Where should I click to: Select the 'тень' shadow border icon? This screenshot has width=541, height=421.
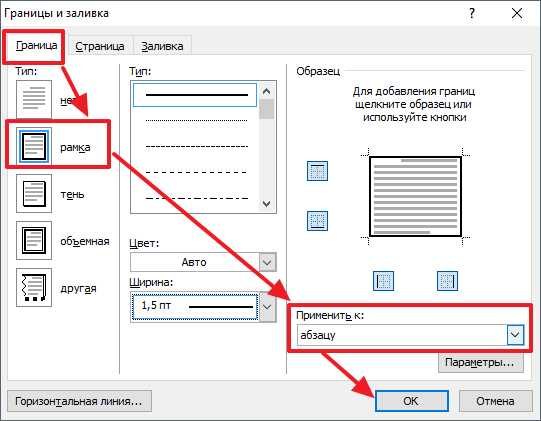pos(34,193)
